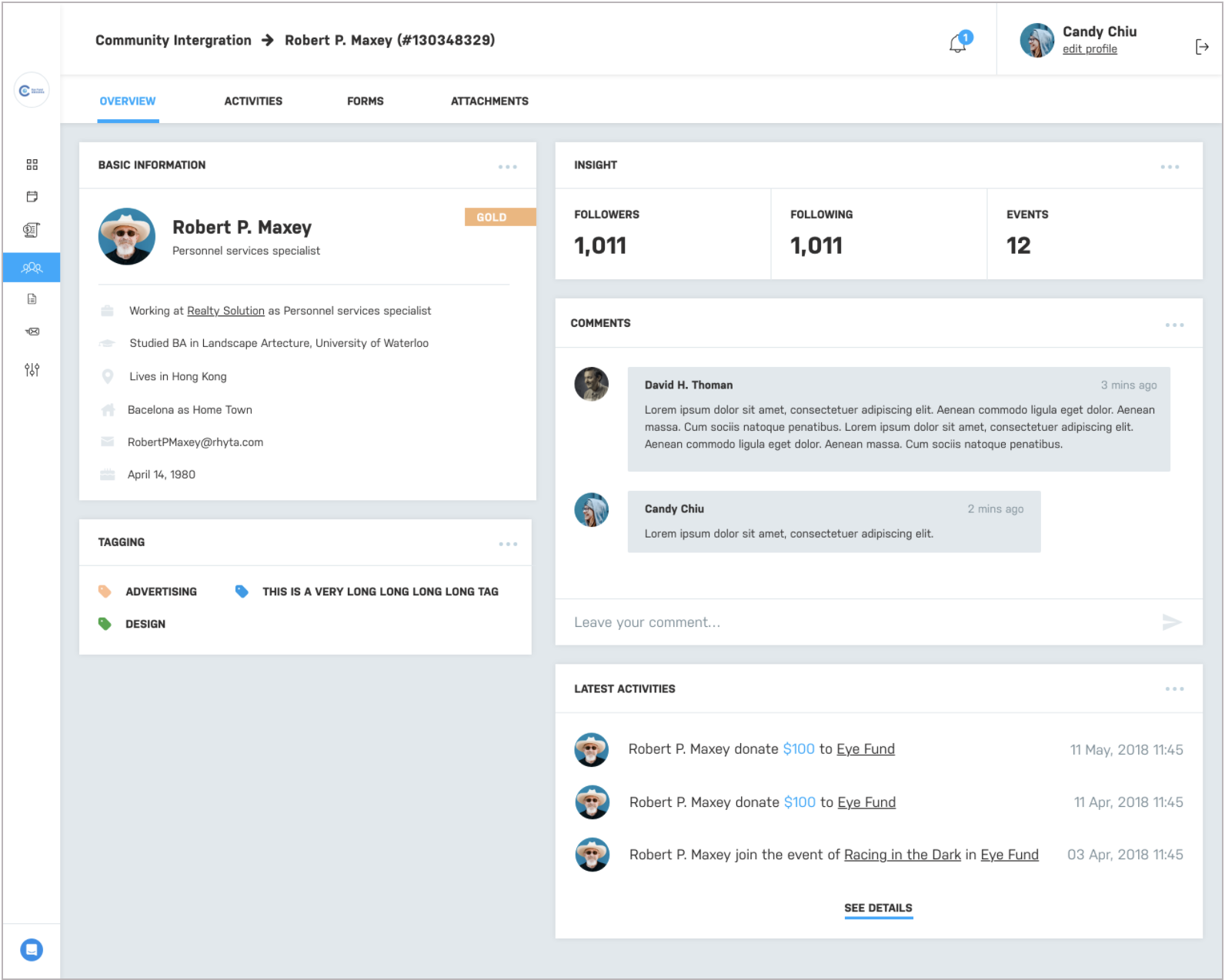
Task: Open the settings sliders icon in sidebar
Action: click(32, 370)
